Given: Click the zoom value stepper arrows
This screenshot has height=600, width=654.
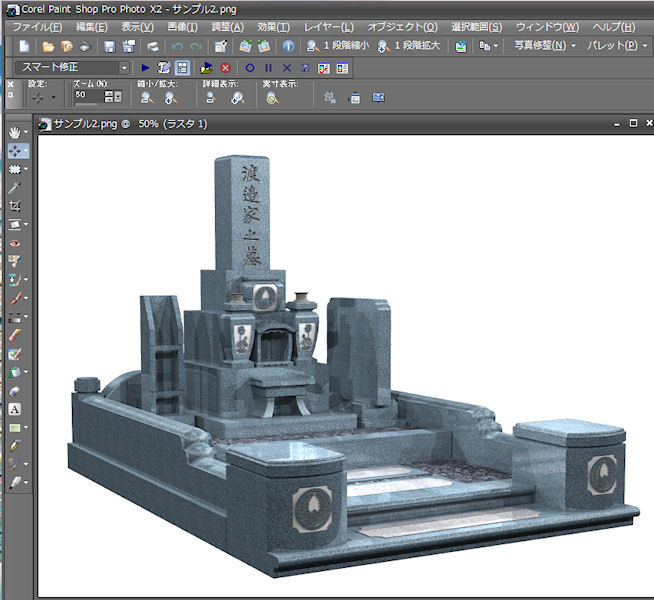Looking at the screenshot, I should pos(108,96).
